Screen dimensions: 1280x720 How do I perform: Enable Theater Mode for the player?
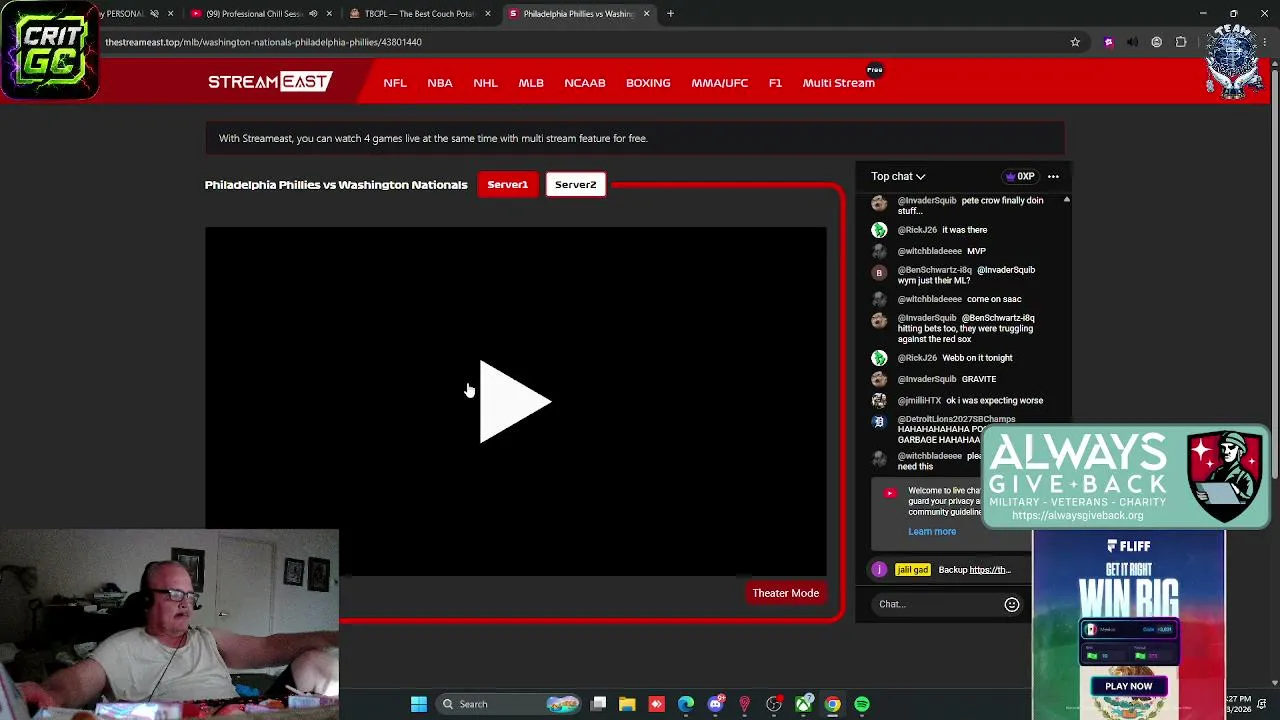tap(785, 593)
